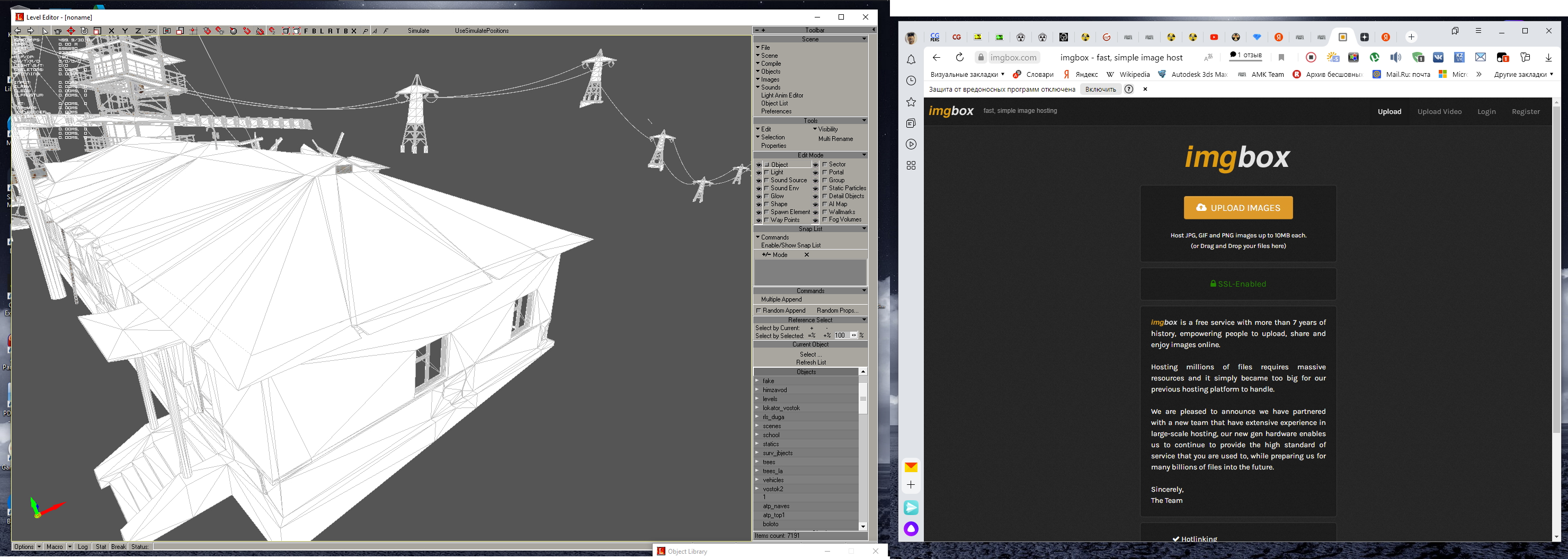This screenshot has height=559, width=1568.
Task: Click the green uTorrent extension icon
Action: tap(1375, 57)
